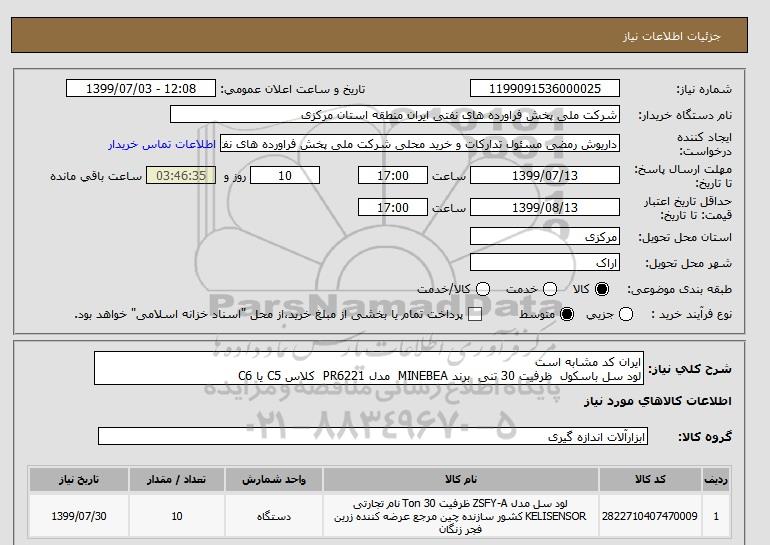The height and width of the screenshot is (545, 770).
Task: Select the کالا radio button
Action: tap(602, 289)
